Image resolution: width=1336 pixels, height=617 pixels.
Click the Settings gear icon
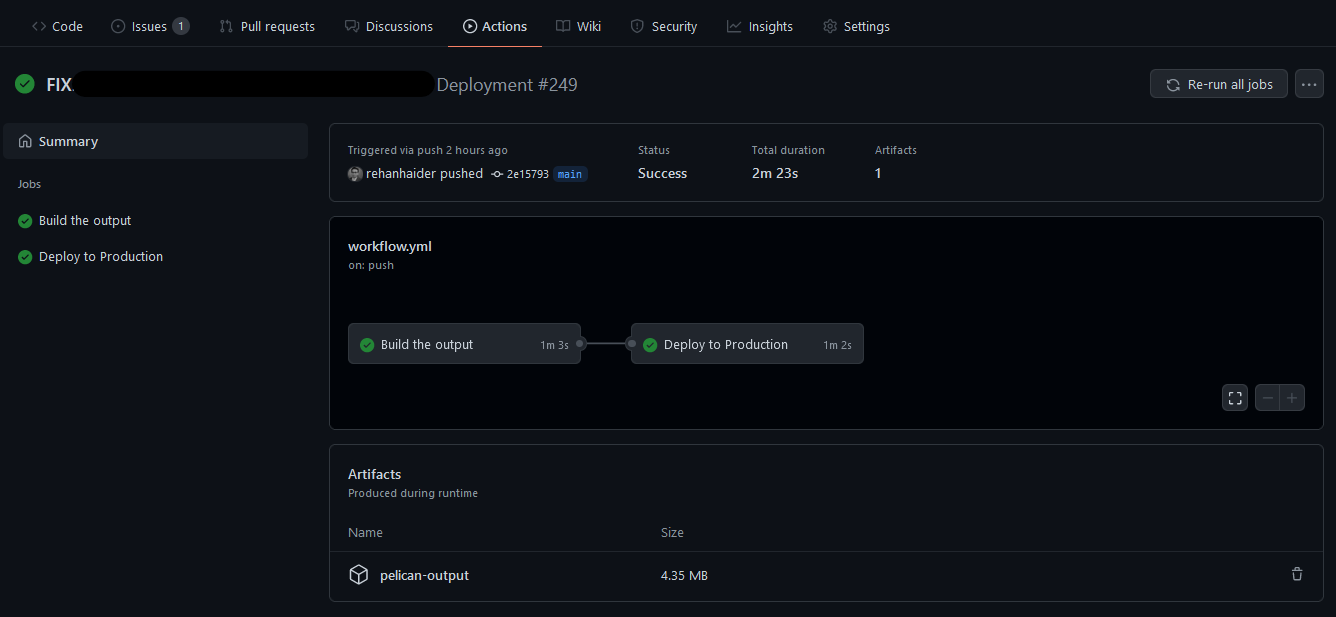point(829,26)
